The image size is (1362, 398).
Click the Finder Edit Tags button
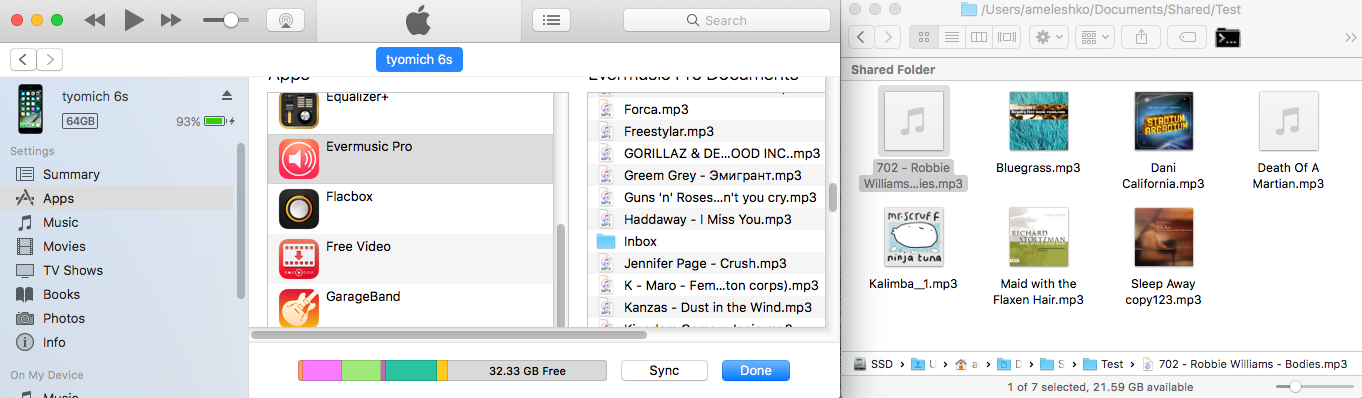[1187, 37]
